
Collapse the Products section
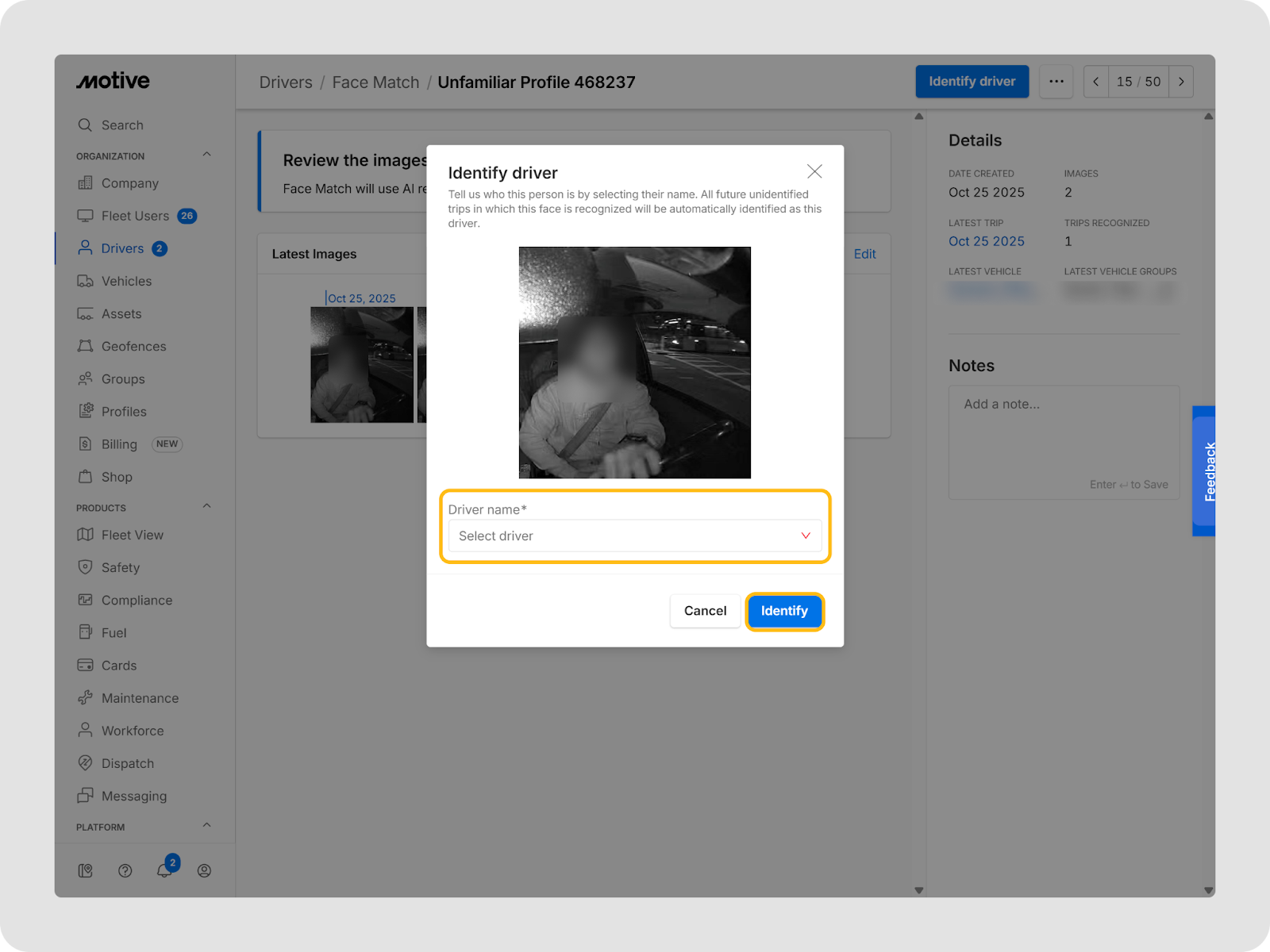[x=207, y=506]
